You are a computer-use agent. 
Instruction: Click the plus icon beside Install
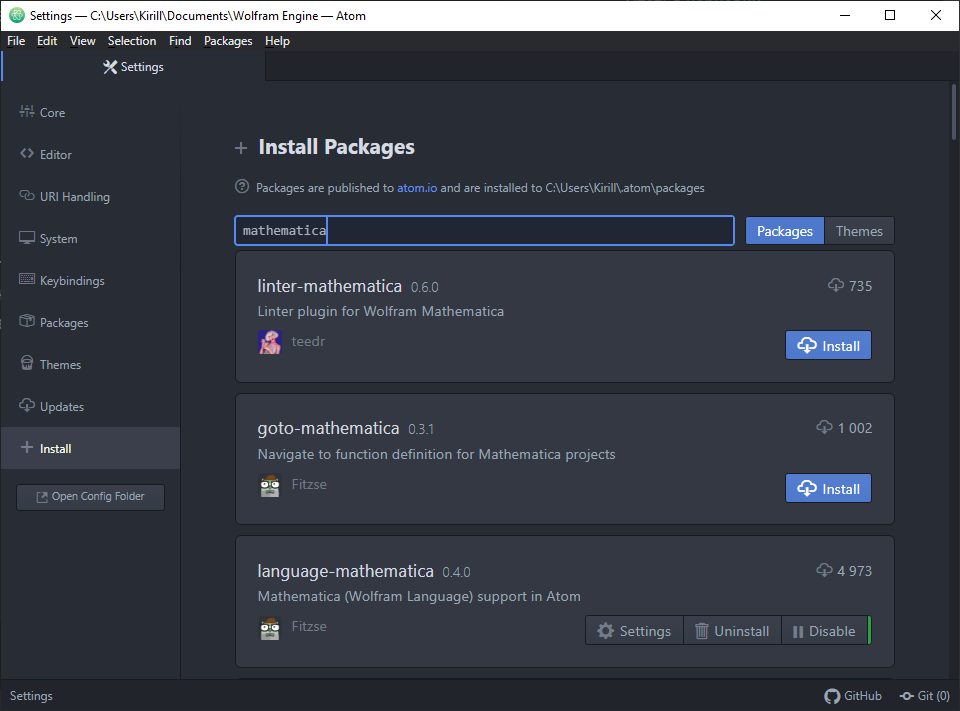(x=27, y=448)
